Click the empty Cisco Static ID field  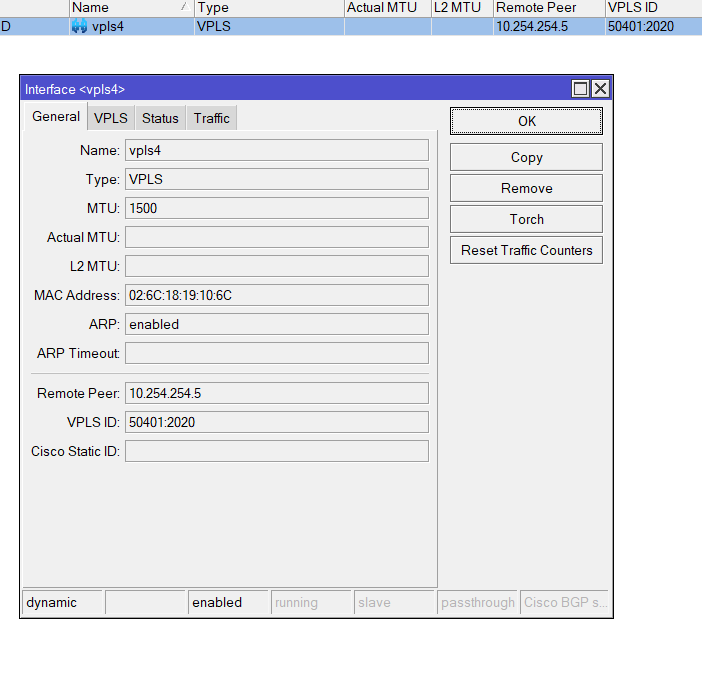pyautogui.click(x=277, y=451)
